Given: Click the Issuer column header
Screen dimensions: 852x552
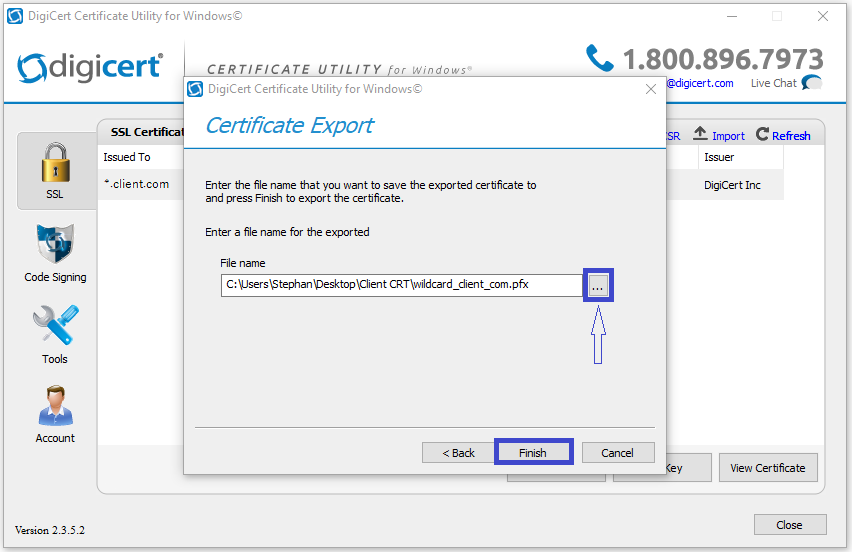Looking at the screenshot, I should (741, 157).
